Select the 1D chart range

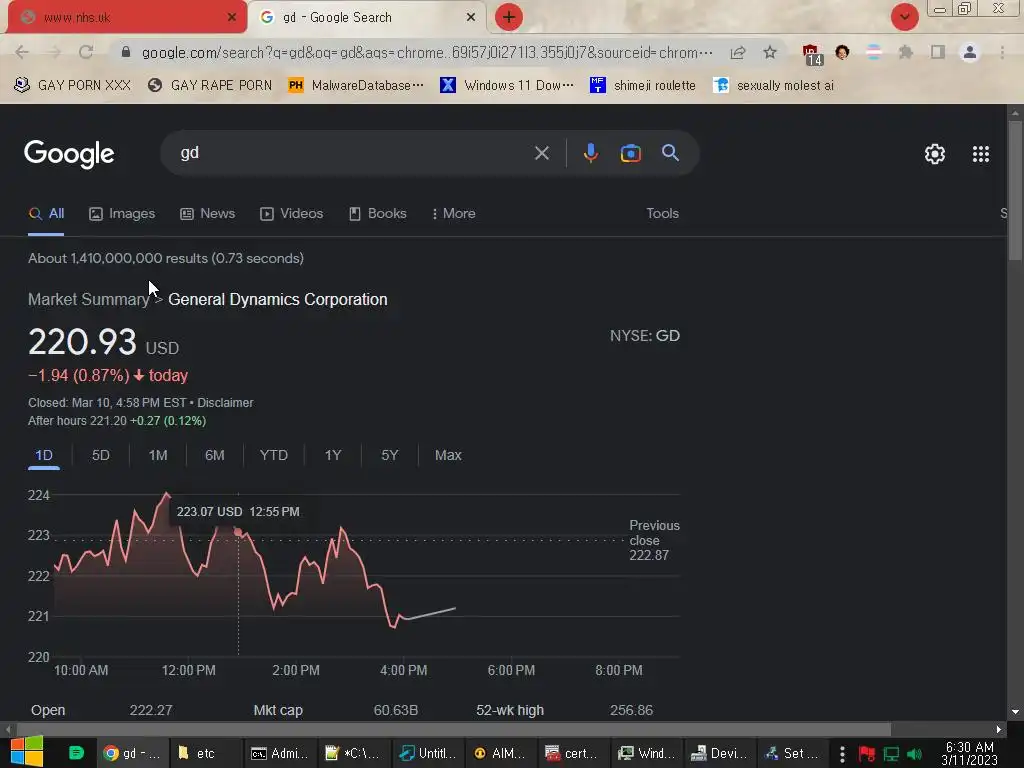[44, 455]
